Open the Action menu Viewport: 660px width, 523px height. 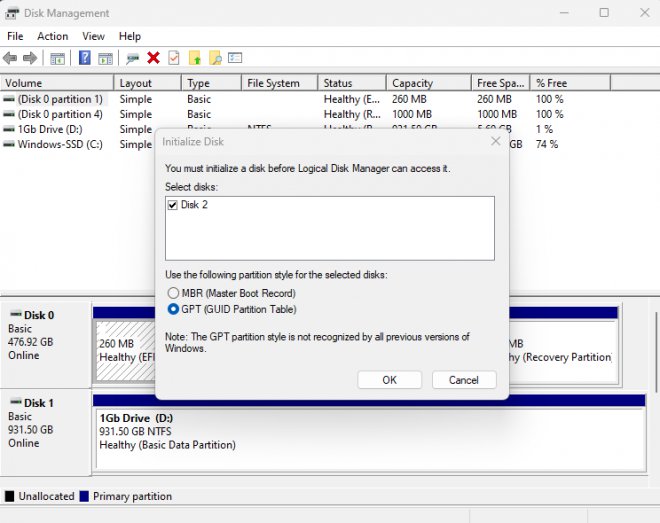pyautogui.click(x=52, y=36)
